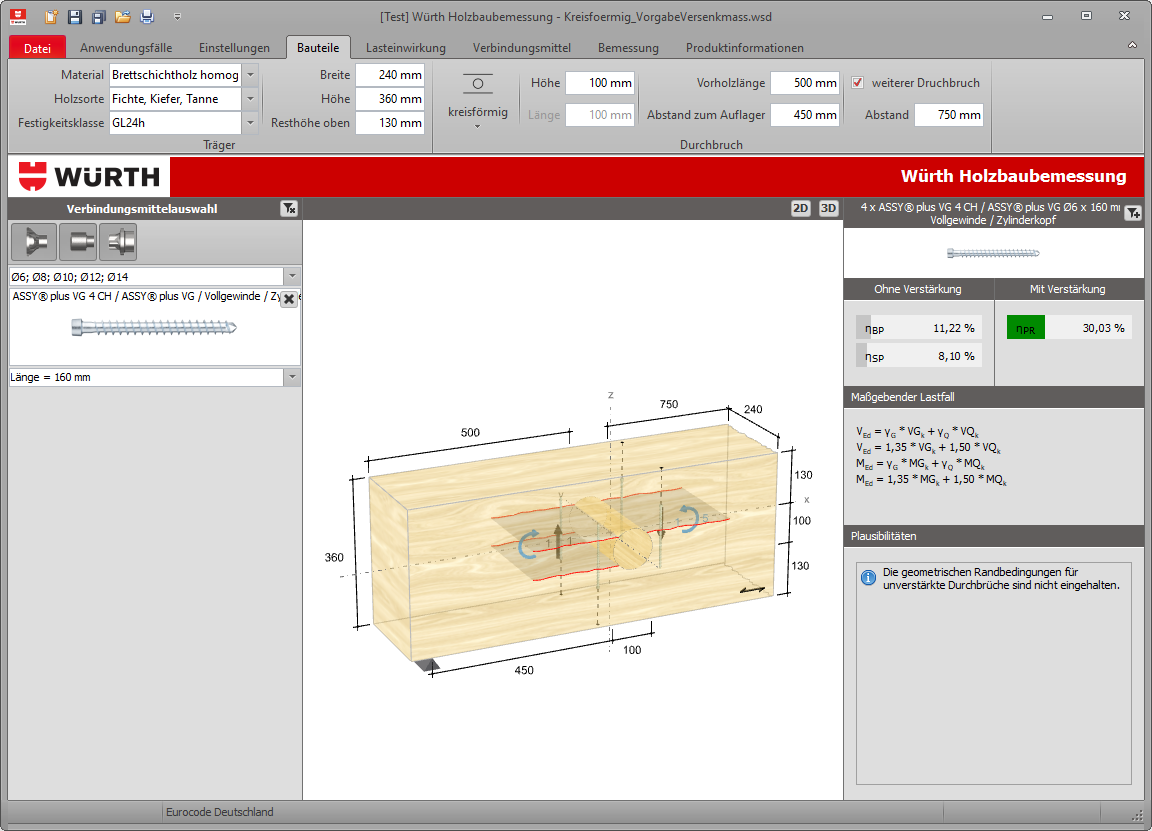Click the info icon in Plausibilitäten
Screen dimensions: 1152x831
point(868,578)
